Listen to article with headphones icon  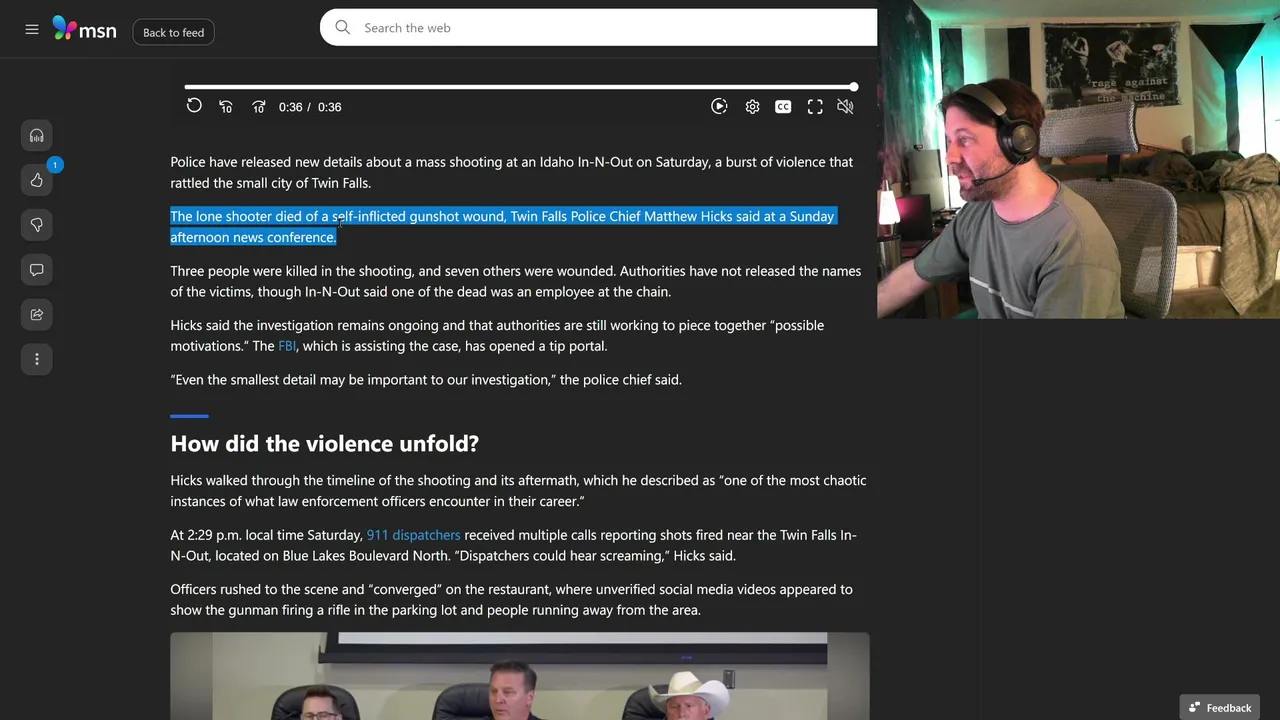coord(37,135)
